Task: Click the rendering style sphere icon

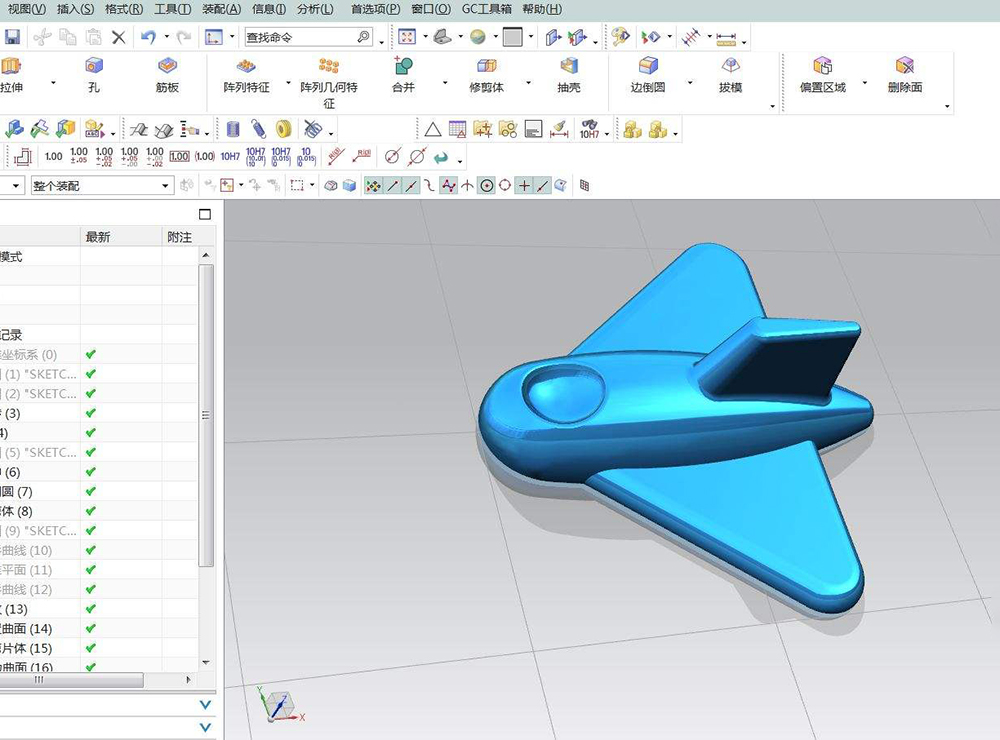Action: (x=478, y=37)
